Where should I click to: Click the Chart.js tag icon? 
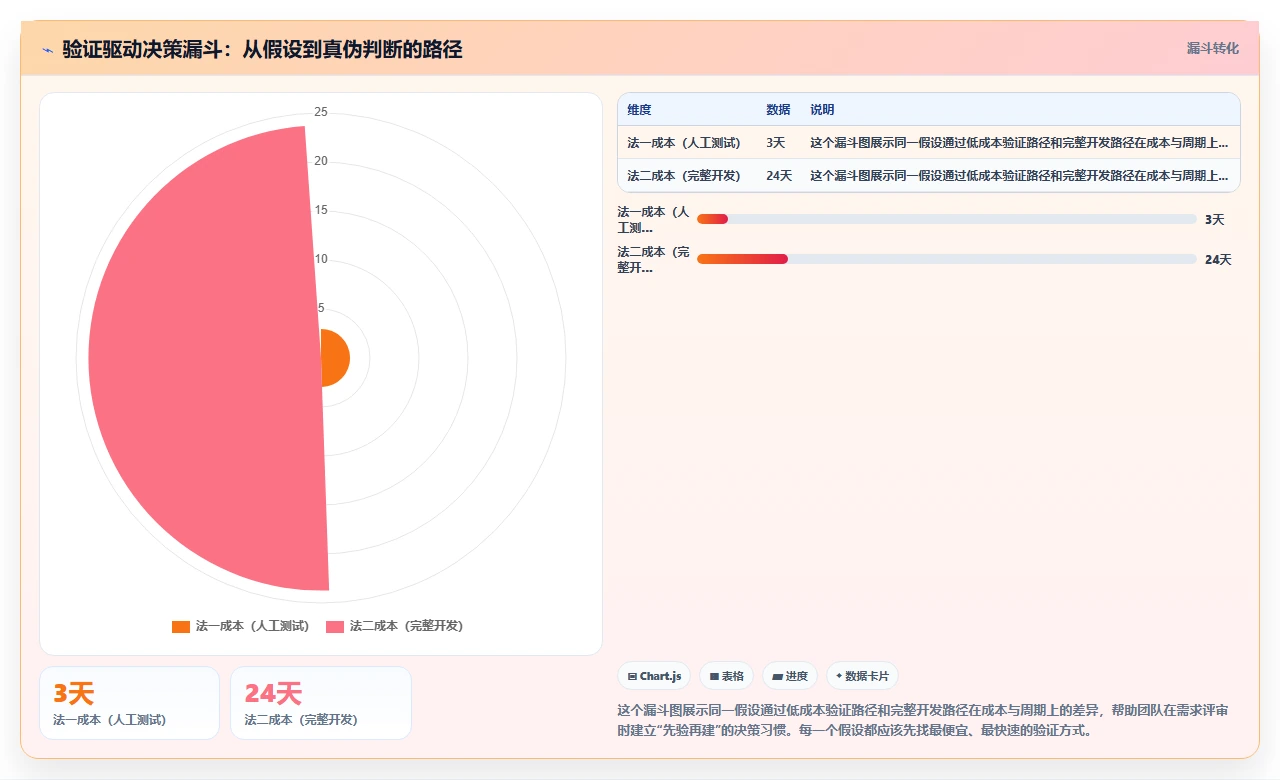tap(632, 676)
